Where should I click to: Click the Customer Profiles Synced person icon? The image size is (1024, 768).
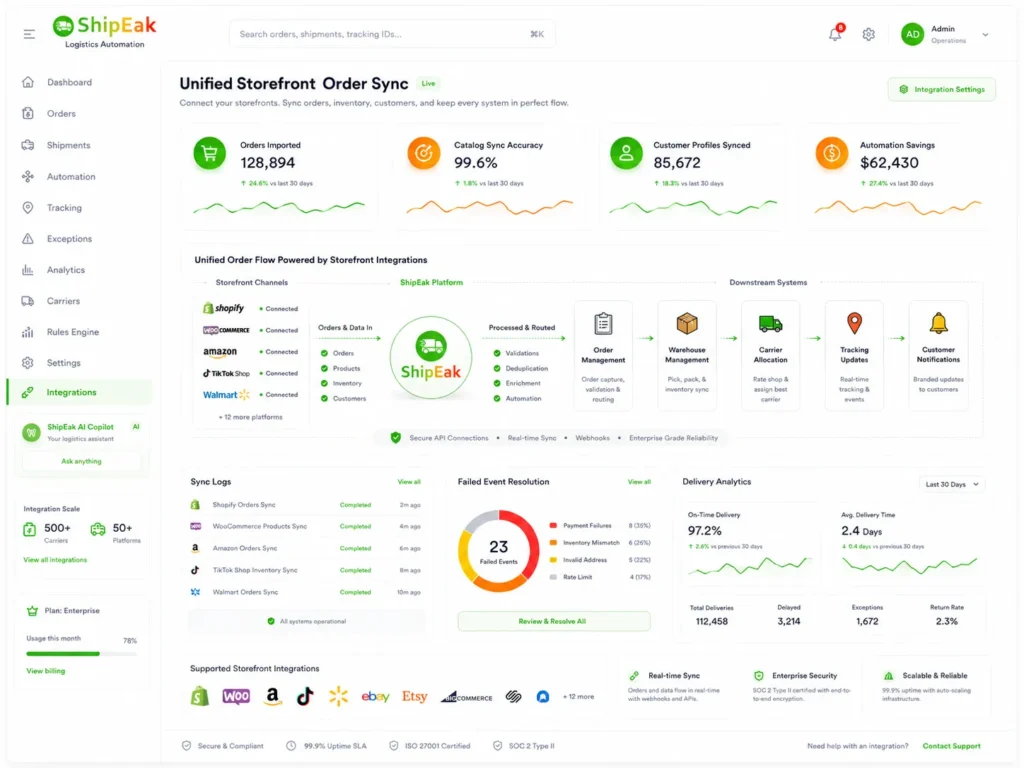click(626, 153)
